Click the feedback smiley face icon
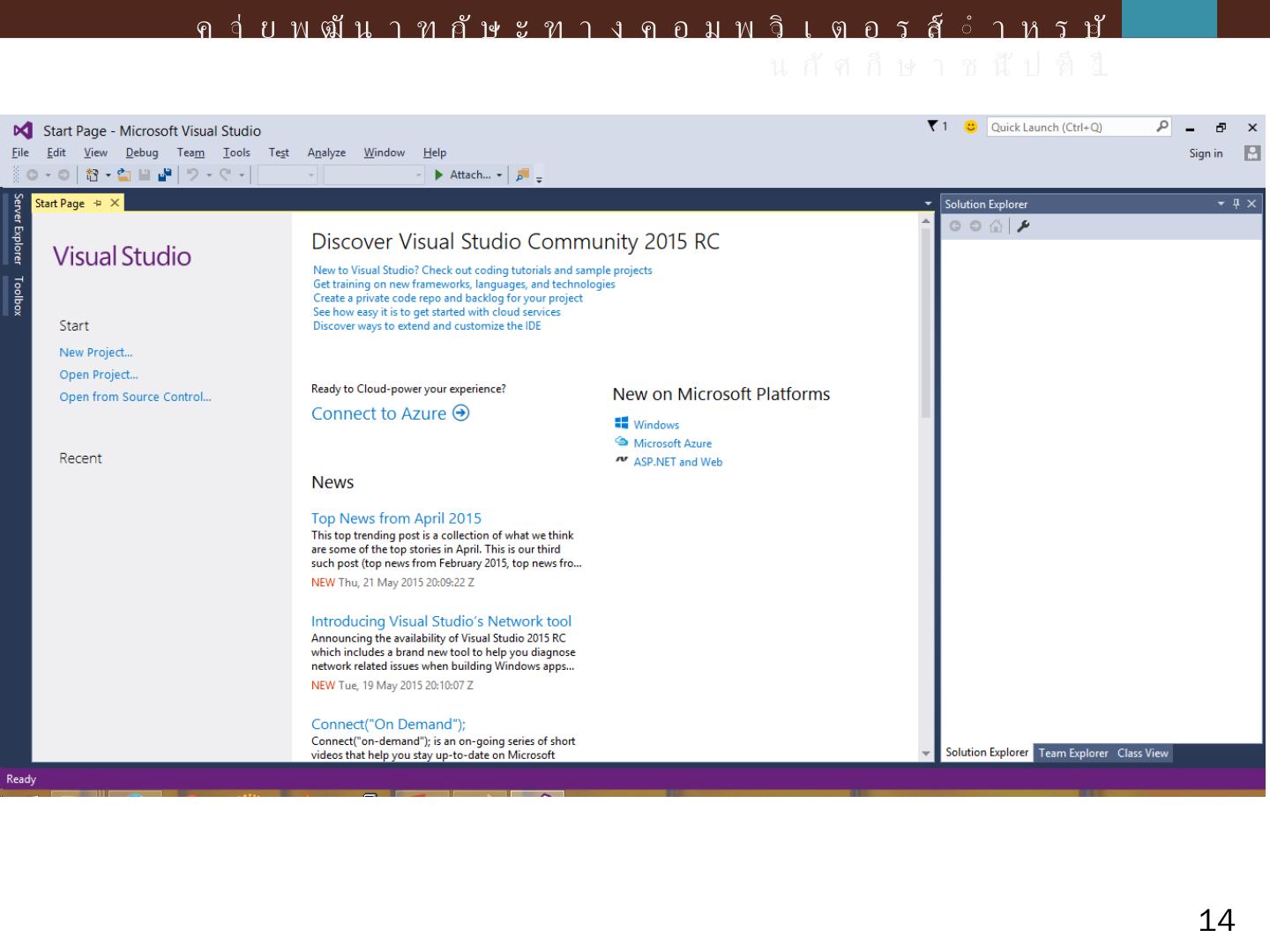Screen dimensions: 1270x952 pos(970,127)
